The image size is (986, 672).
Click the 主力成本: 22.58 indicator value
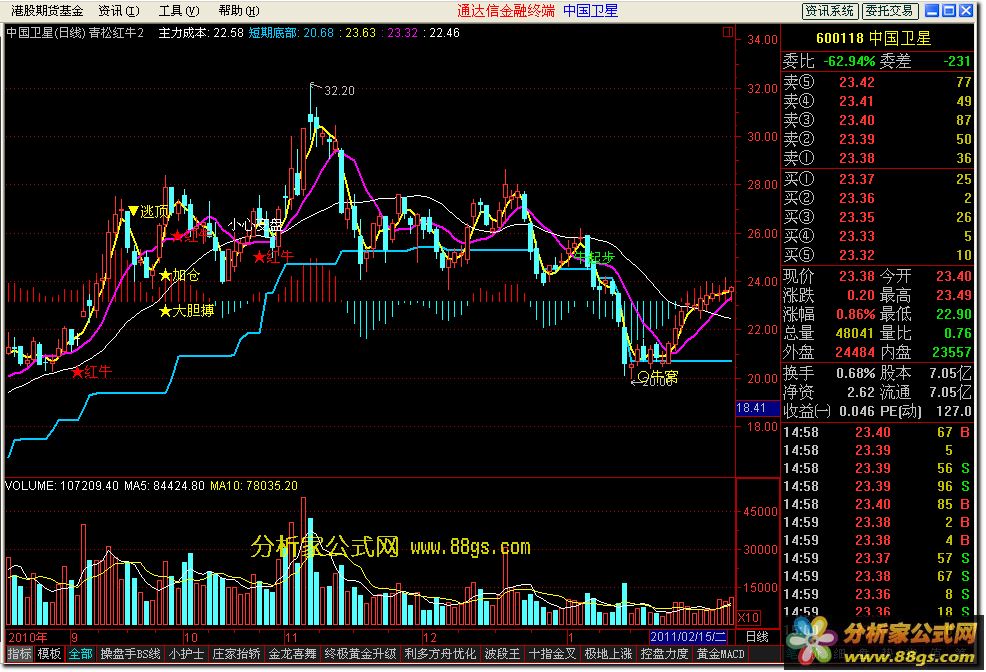click(x=201, y=33)
